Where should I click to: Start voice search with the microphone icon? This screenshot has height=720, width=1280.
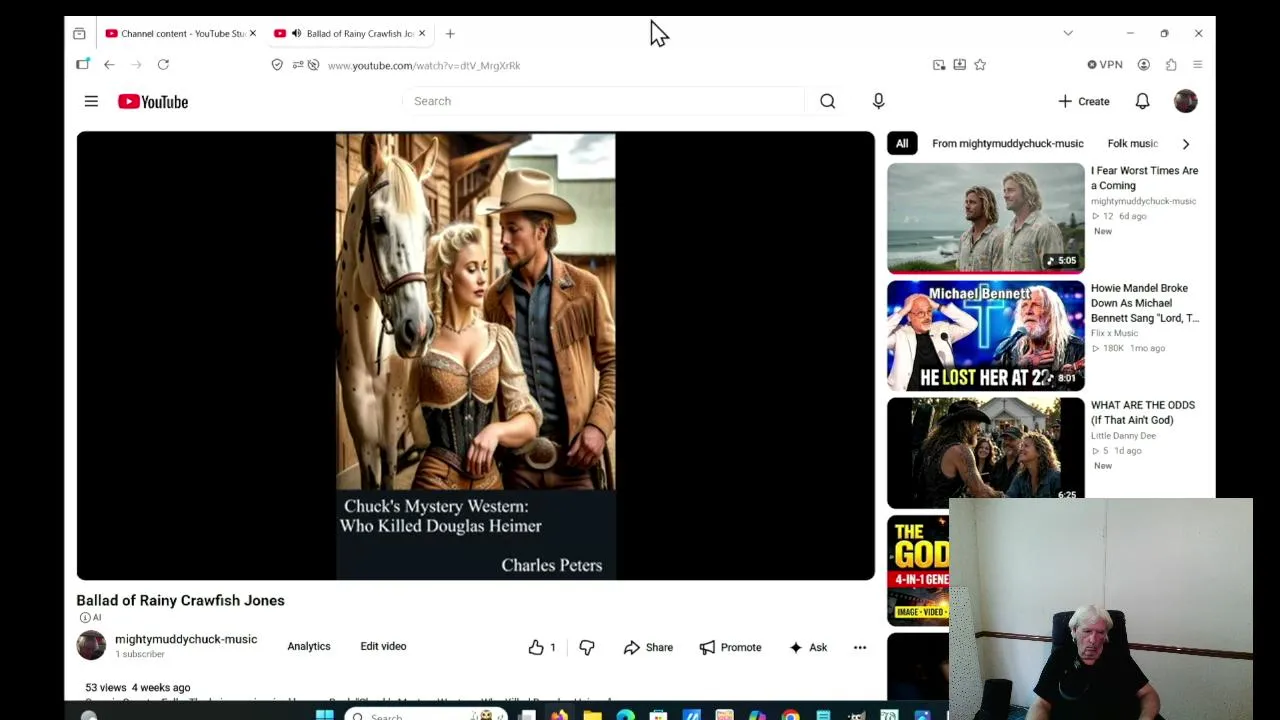click(878, 101)
